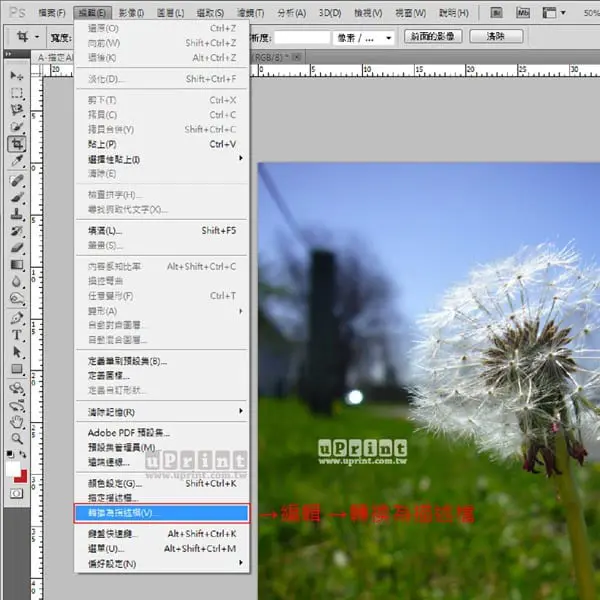Viewport: 600px width, 600px height.
Task: Toggle Quick Mask mode
Action: tap(16, 493)
